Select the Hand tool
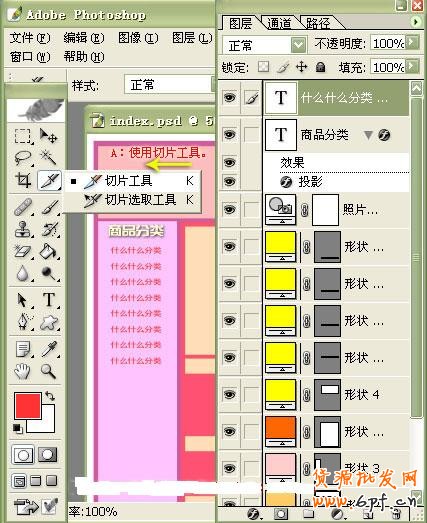427x523 pixels. [x=23, y=371]
